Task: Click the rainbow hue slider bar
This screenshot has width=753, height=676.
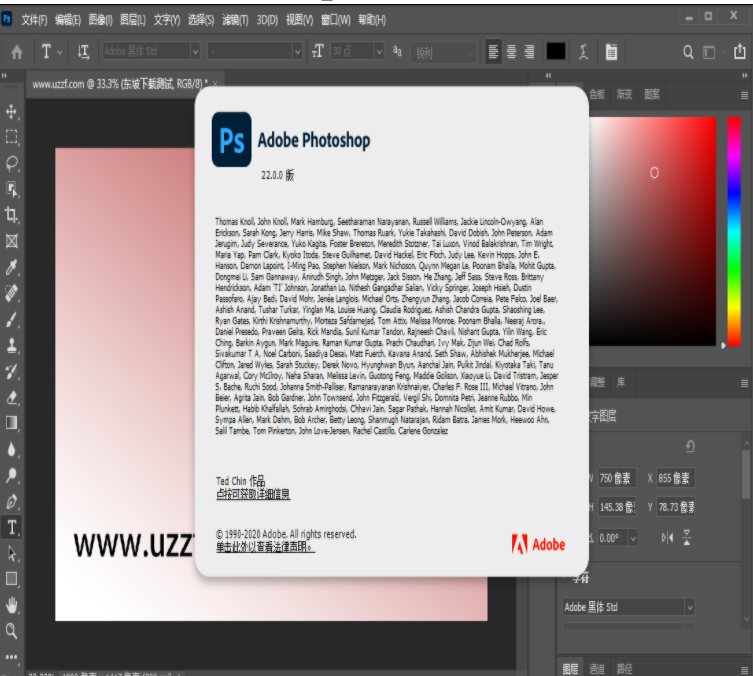Action: click(x=734, y=231)
